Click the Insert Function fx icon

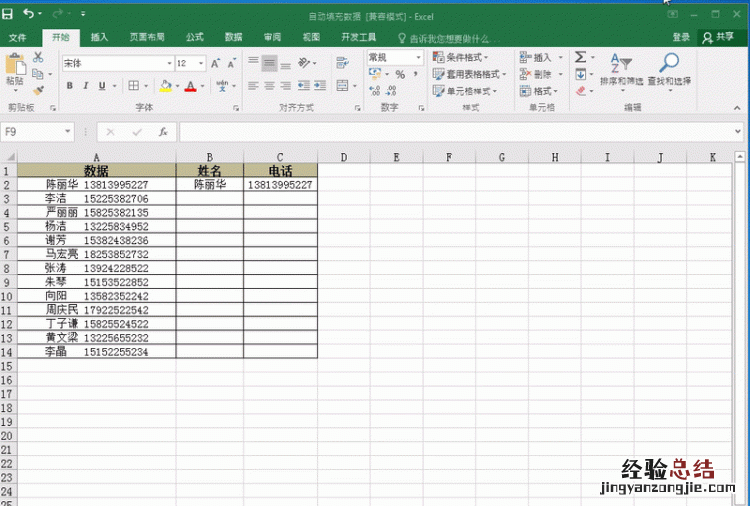tap(163, 132)
